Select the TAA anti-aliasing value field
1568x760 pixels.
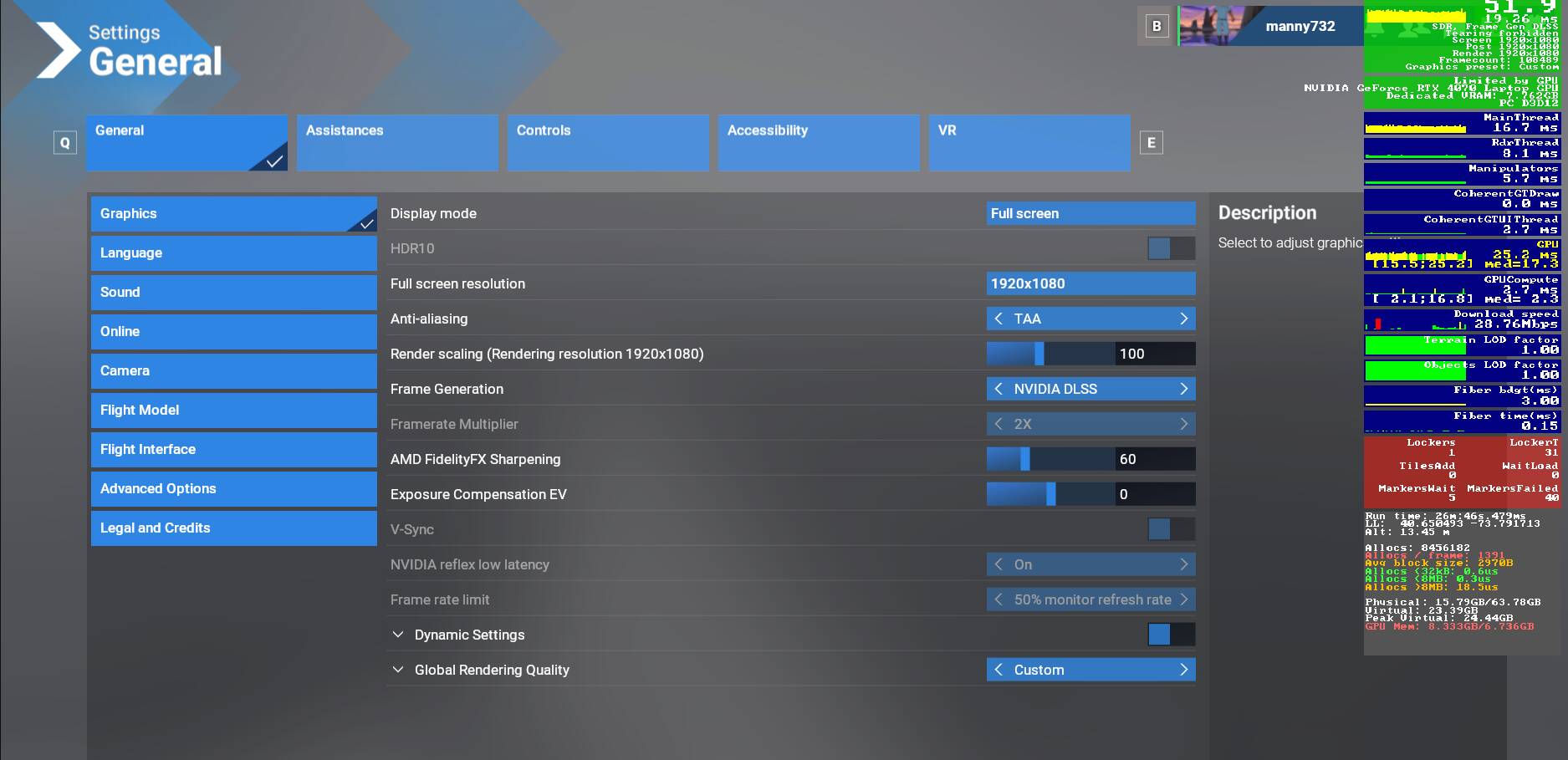pyautogui.click(x=1091, y=319)
